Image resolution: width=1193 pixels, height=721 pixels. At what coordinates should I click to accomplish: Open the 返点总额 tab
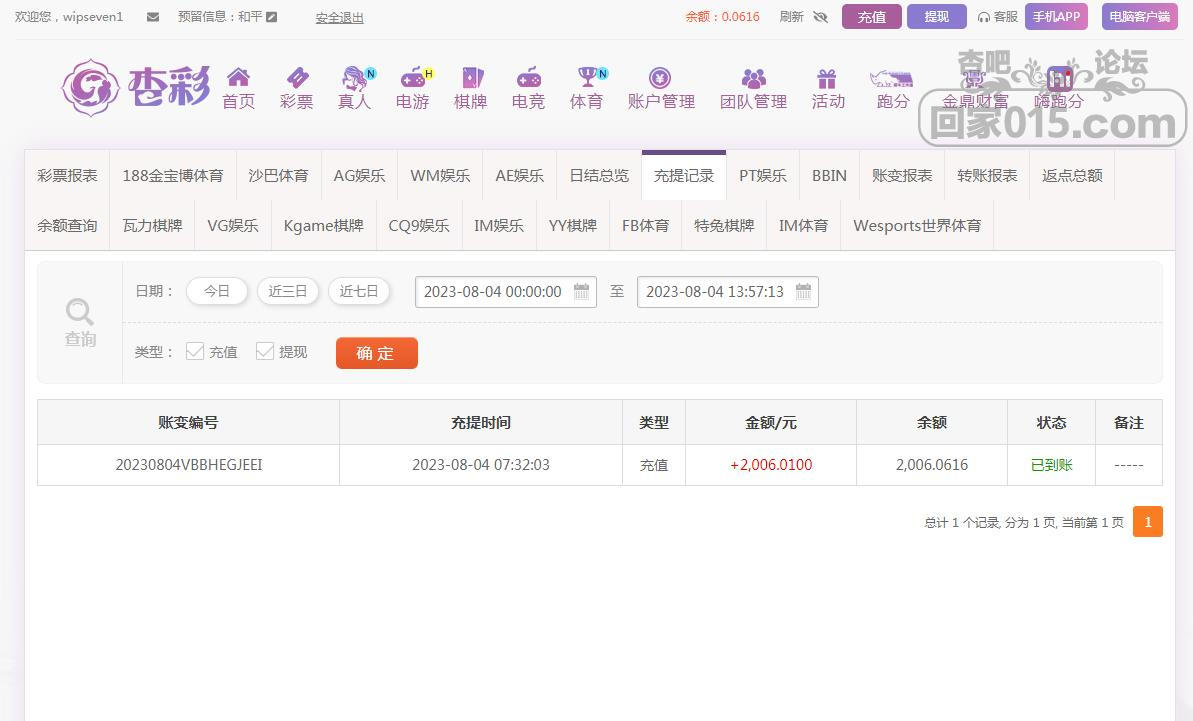[x=1072, y=176]
